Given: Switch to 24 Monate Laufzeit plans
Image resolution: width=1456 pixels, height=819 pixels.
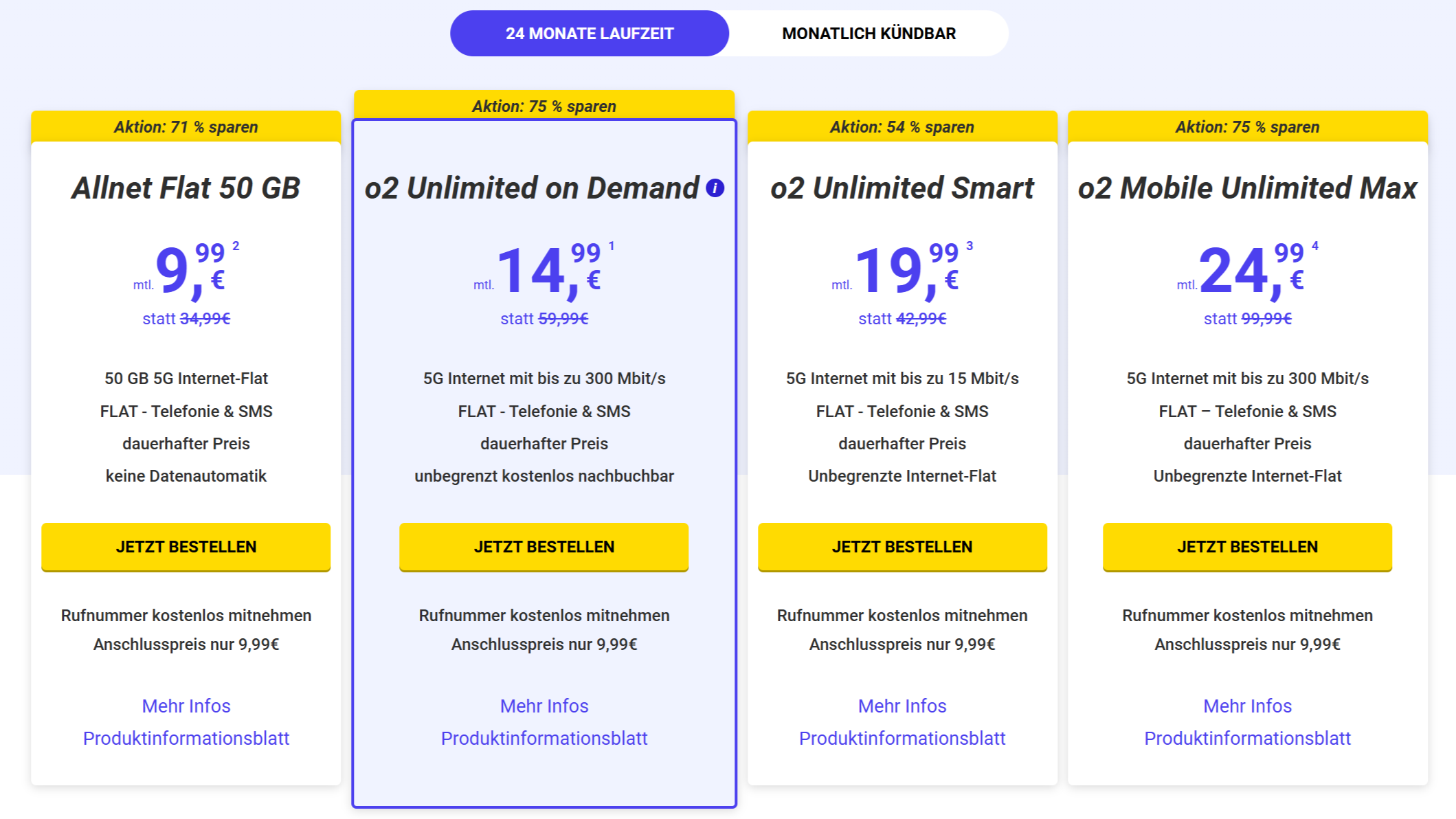Looking at the screenshot, I should point(590,33).
